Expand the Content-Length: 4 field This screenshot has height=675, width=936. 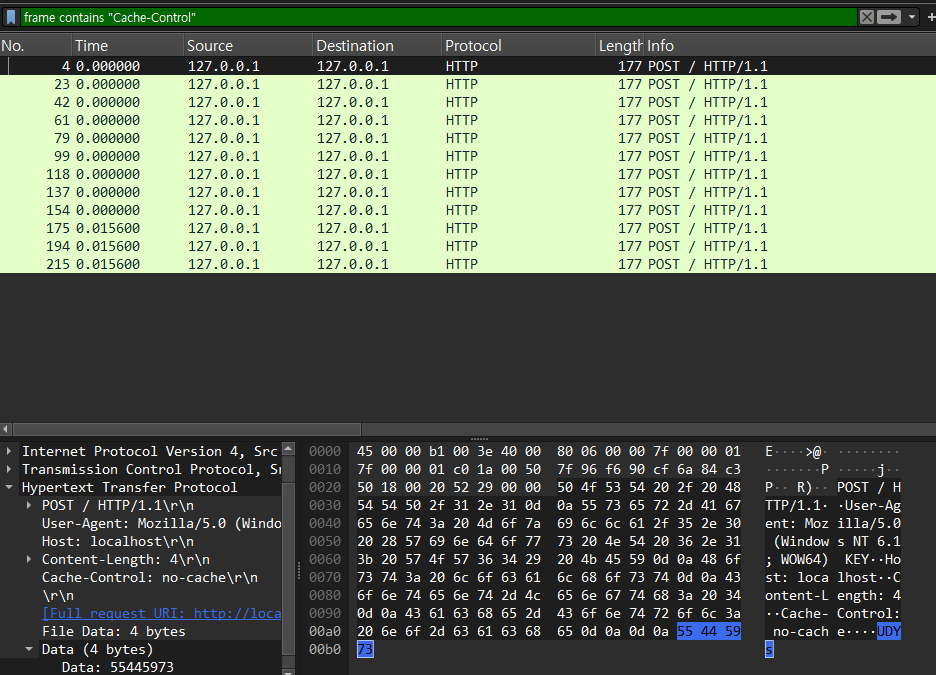[x=29, y=559]
